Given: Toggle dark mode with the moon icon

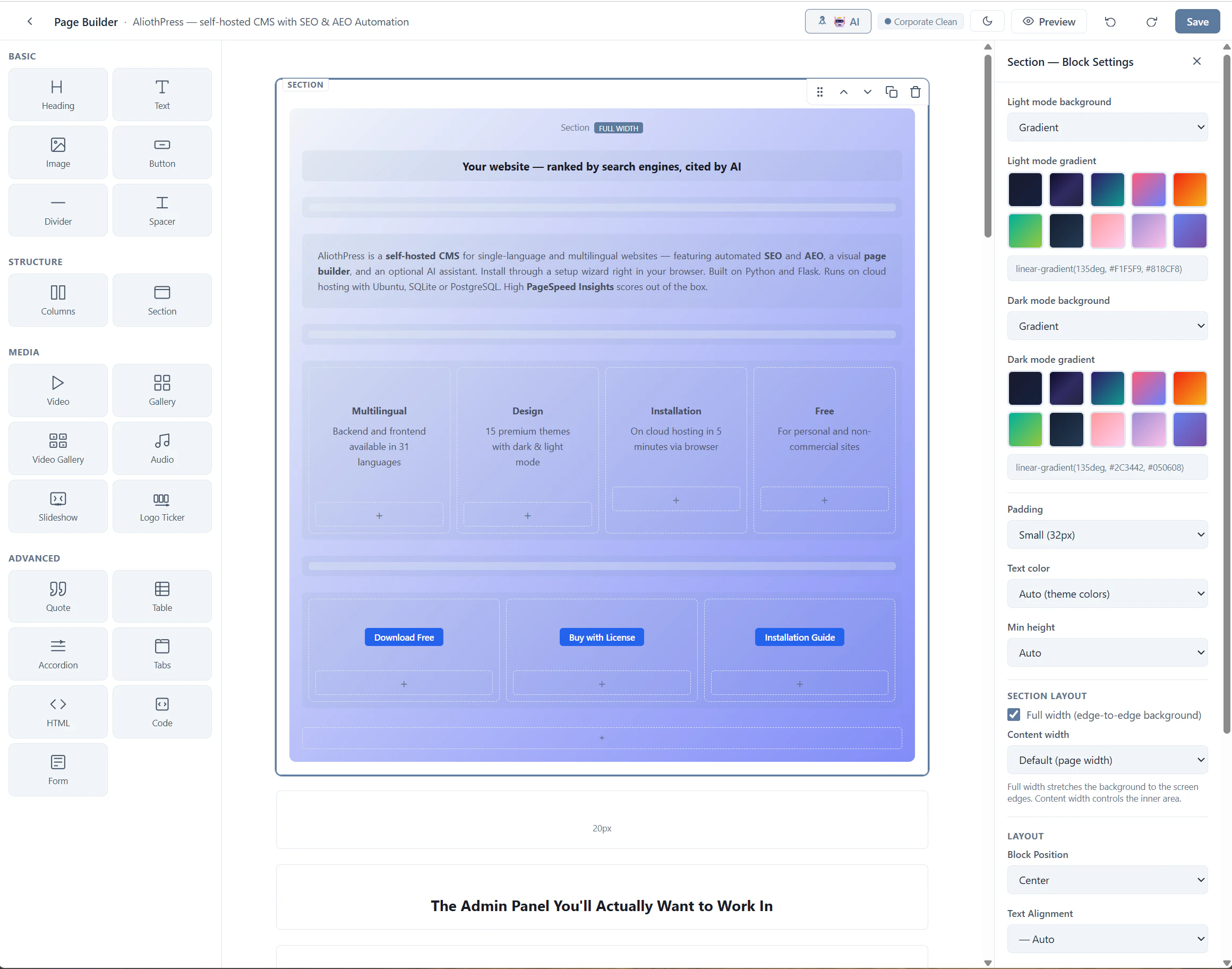Looking at the screenshot, I should click(987, 21).
